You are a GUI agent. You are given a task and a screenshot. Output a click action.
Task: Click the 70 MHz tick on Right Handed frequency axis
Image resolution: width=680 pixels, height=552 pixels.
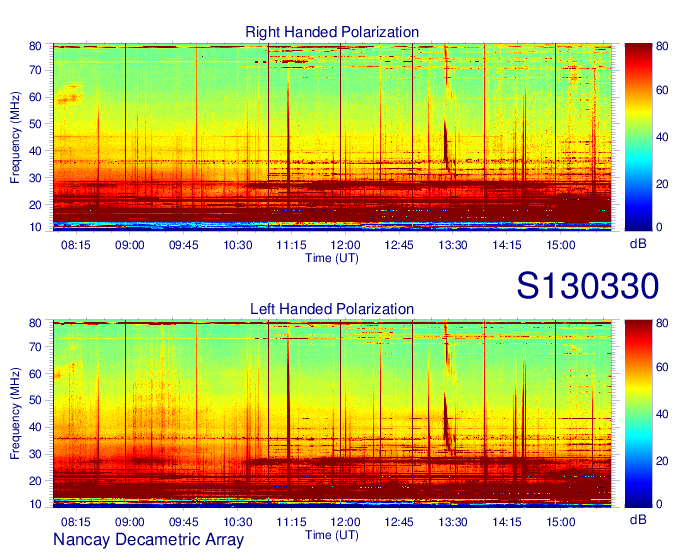tap(35, 70)
